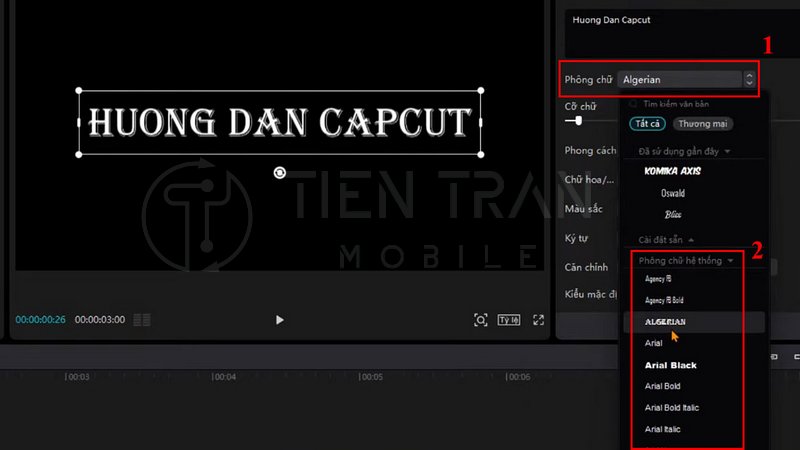Screen dimensions: 800x450
Task: Choose the Arial font
Action: 653,343
